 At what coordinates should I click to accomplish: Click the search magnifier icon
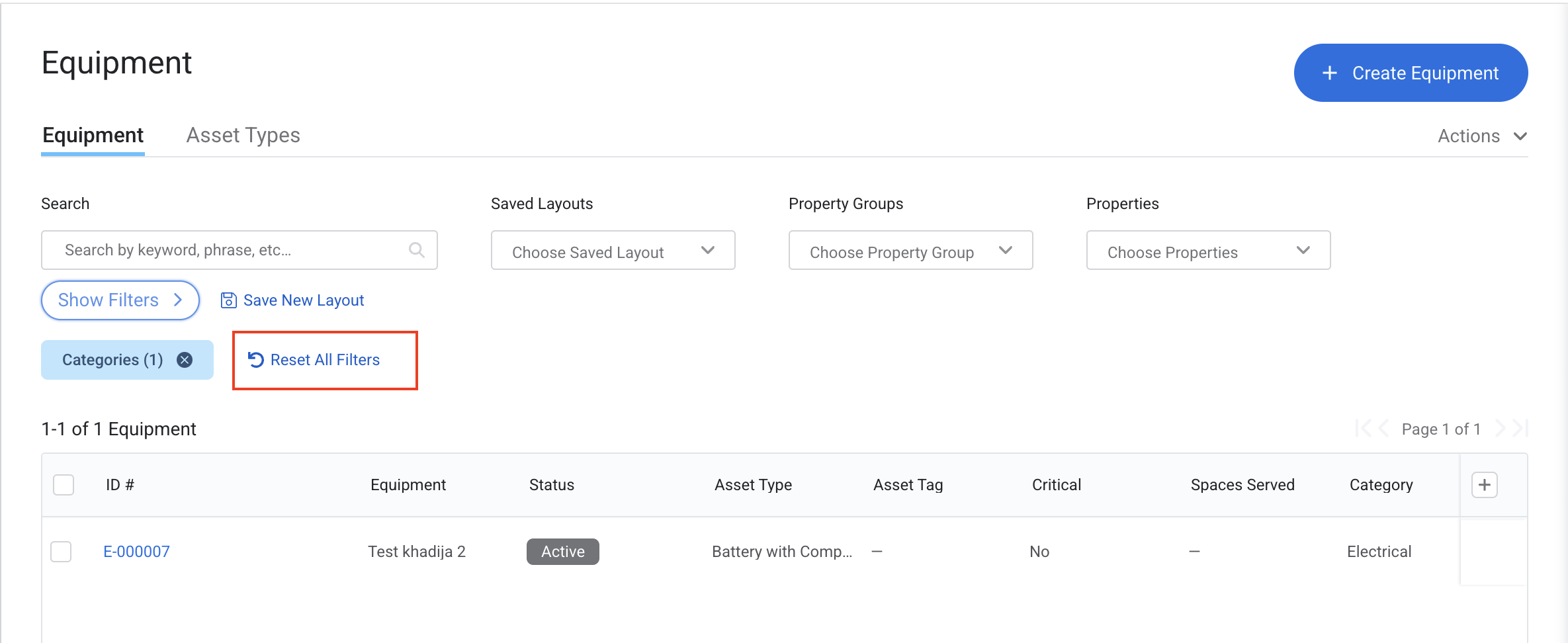[x=416, y=250]
